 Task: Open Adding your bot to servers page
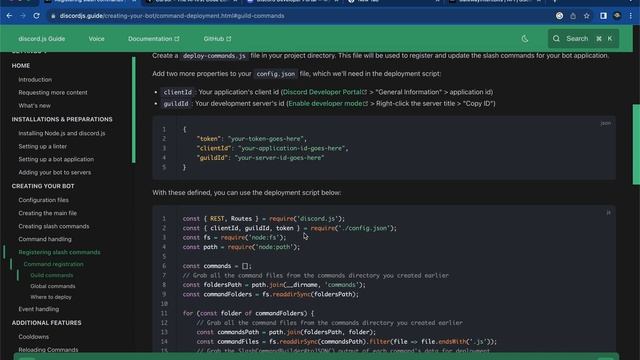click(55, 173)
